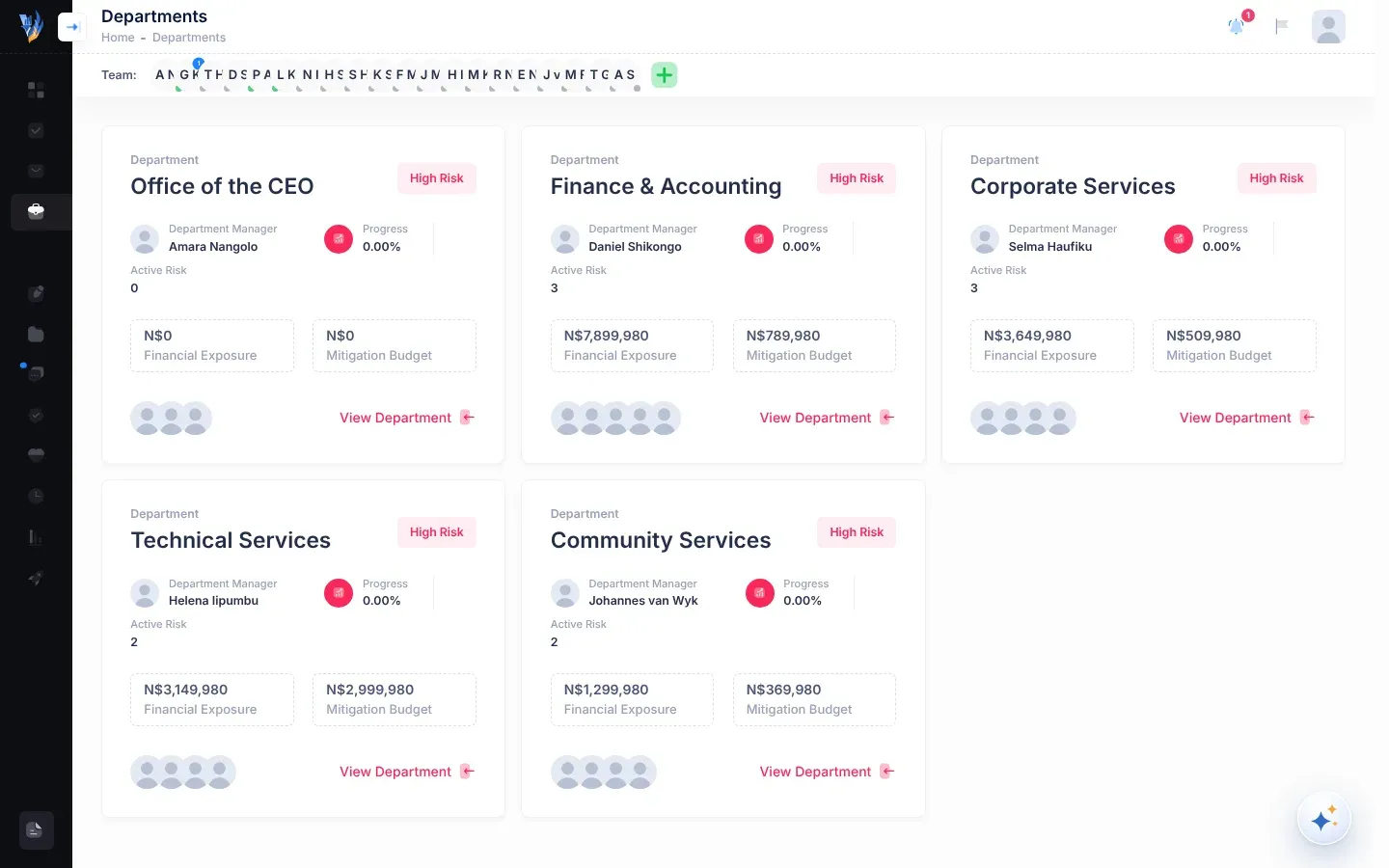
Task: Open the AI sparkle assistant button
Action: pyautogui.click(x=1324, y=819)
